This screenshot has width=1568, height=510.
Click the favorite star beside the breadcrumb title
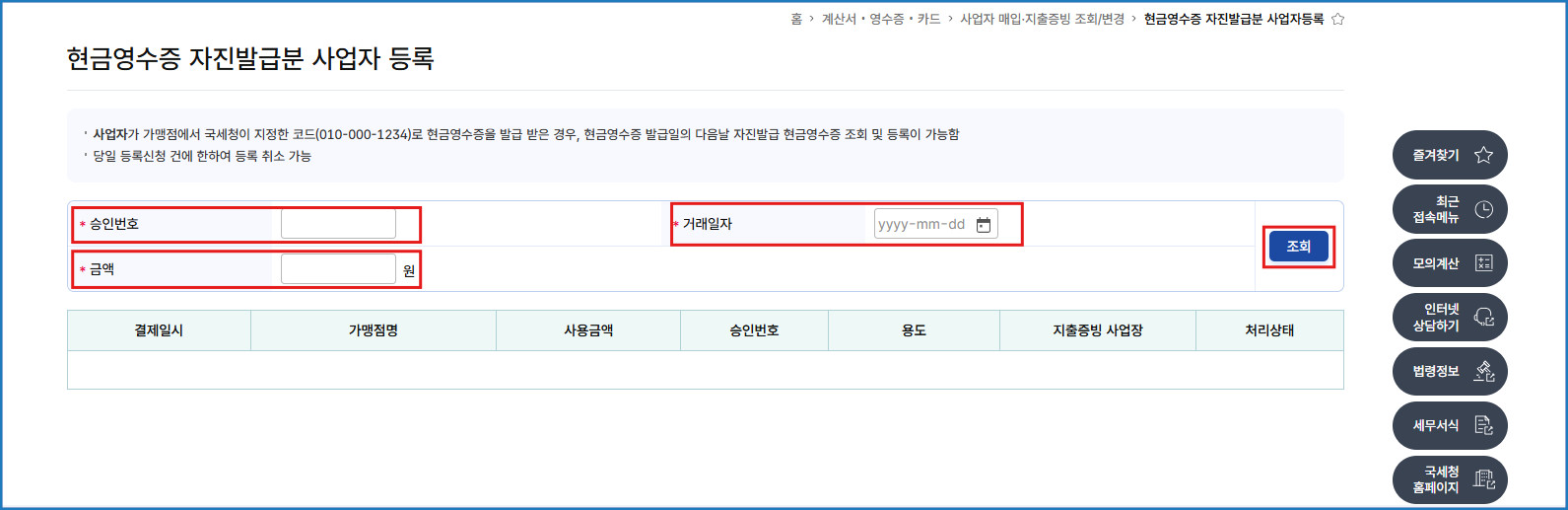[x=1337, y=19]
